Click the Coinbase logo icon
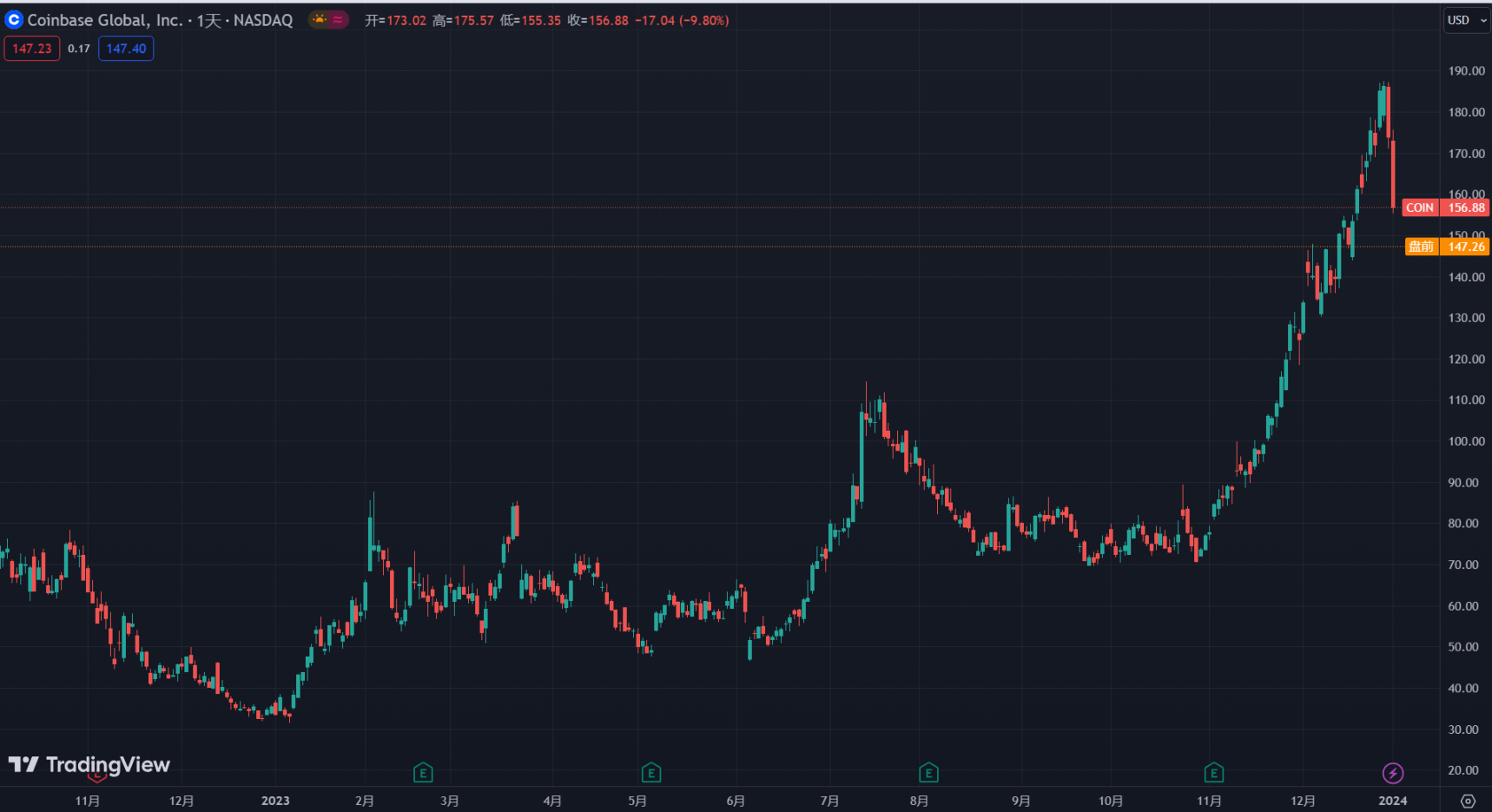 click(14, 19)
